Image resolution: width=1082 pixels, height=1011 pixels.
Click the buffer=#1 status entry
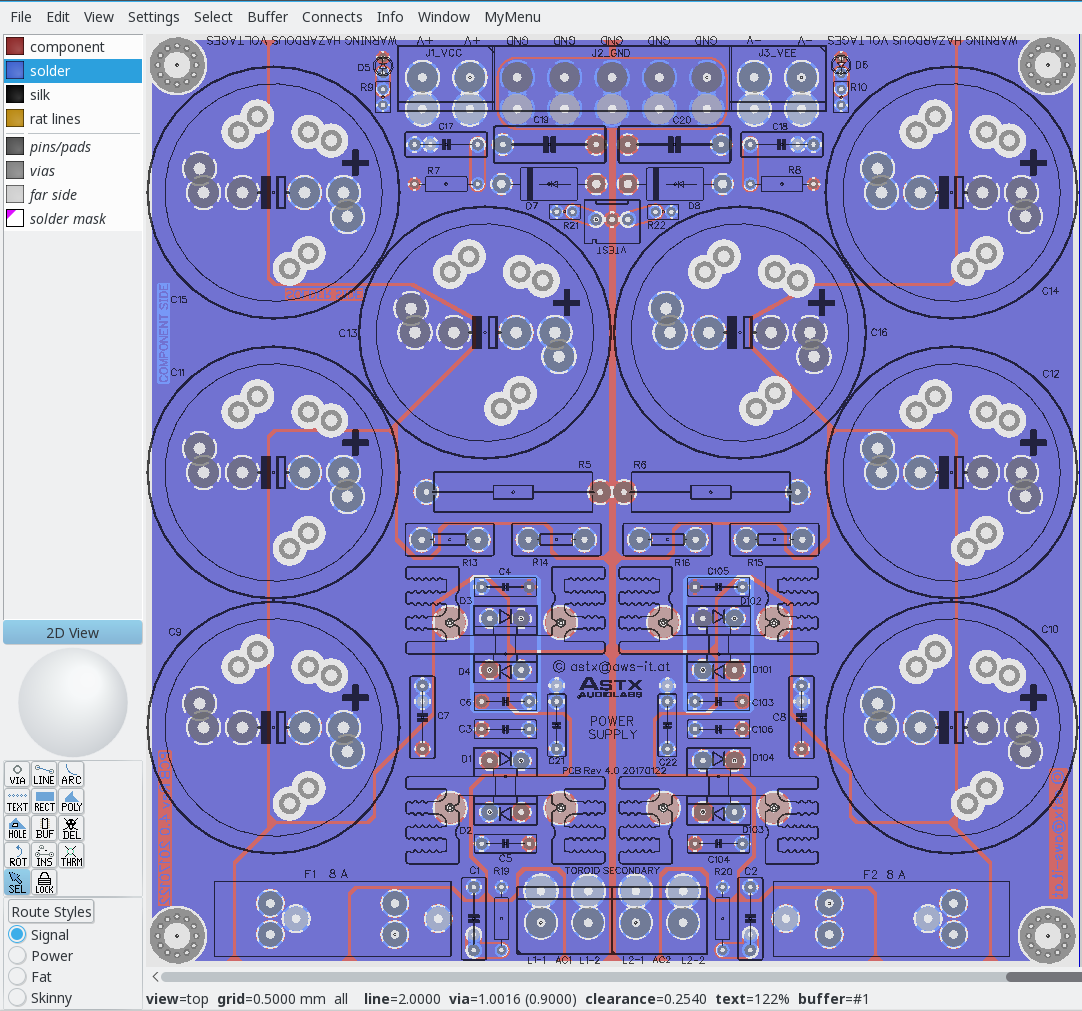tap(833, 999)
